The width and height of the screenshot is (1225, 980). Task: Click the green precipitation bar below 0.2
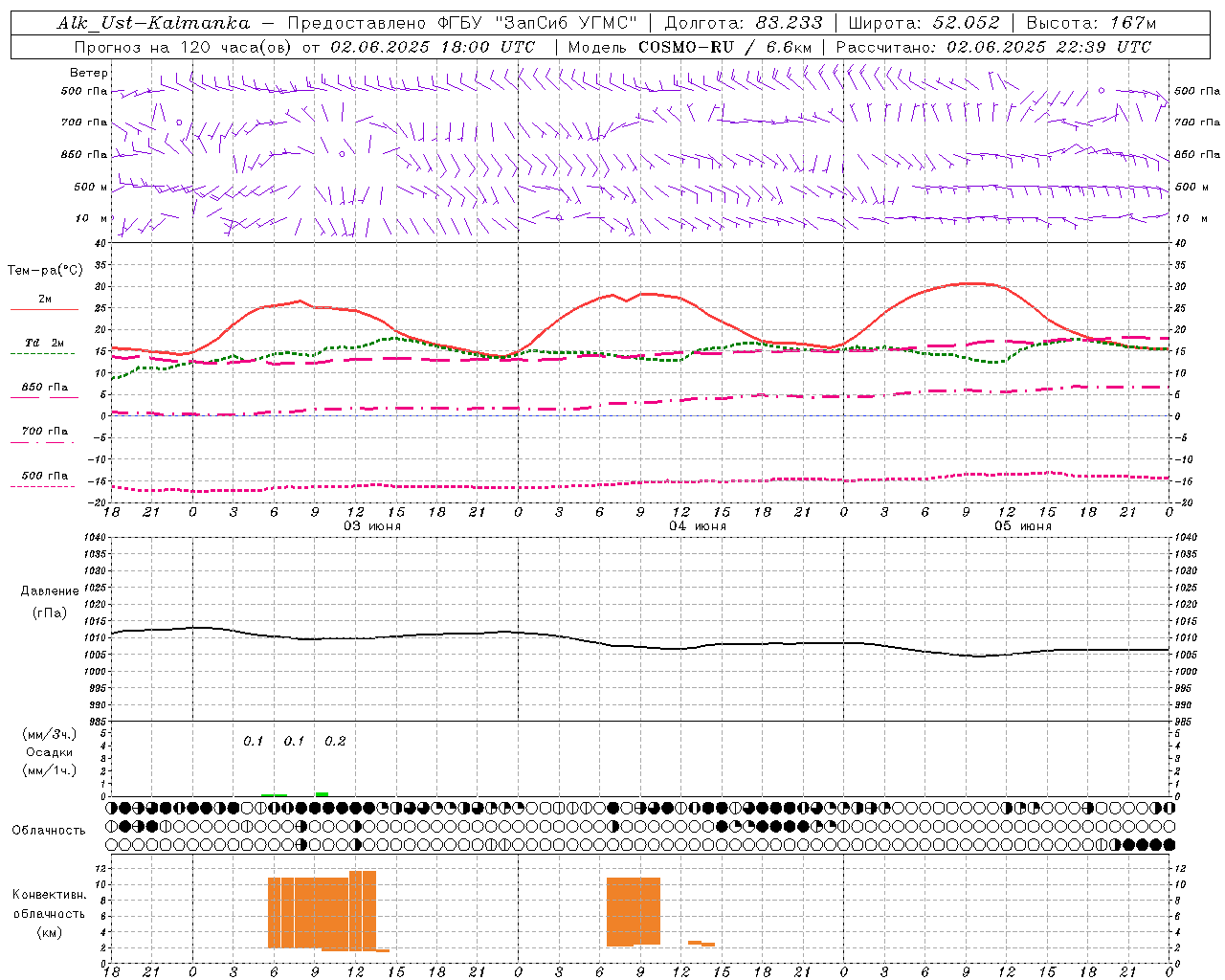click(323, 794)
